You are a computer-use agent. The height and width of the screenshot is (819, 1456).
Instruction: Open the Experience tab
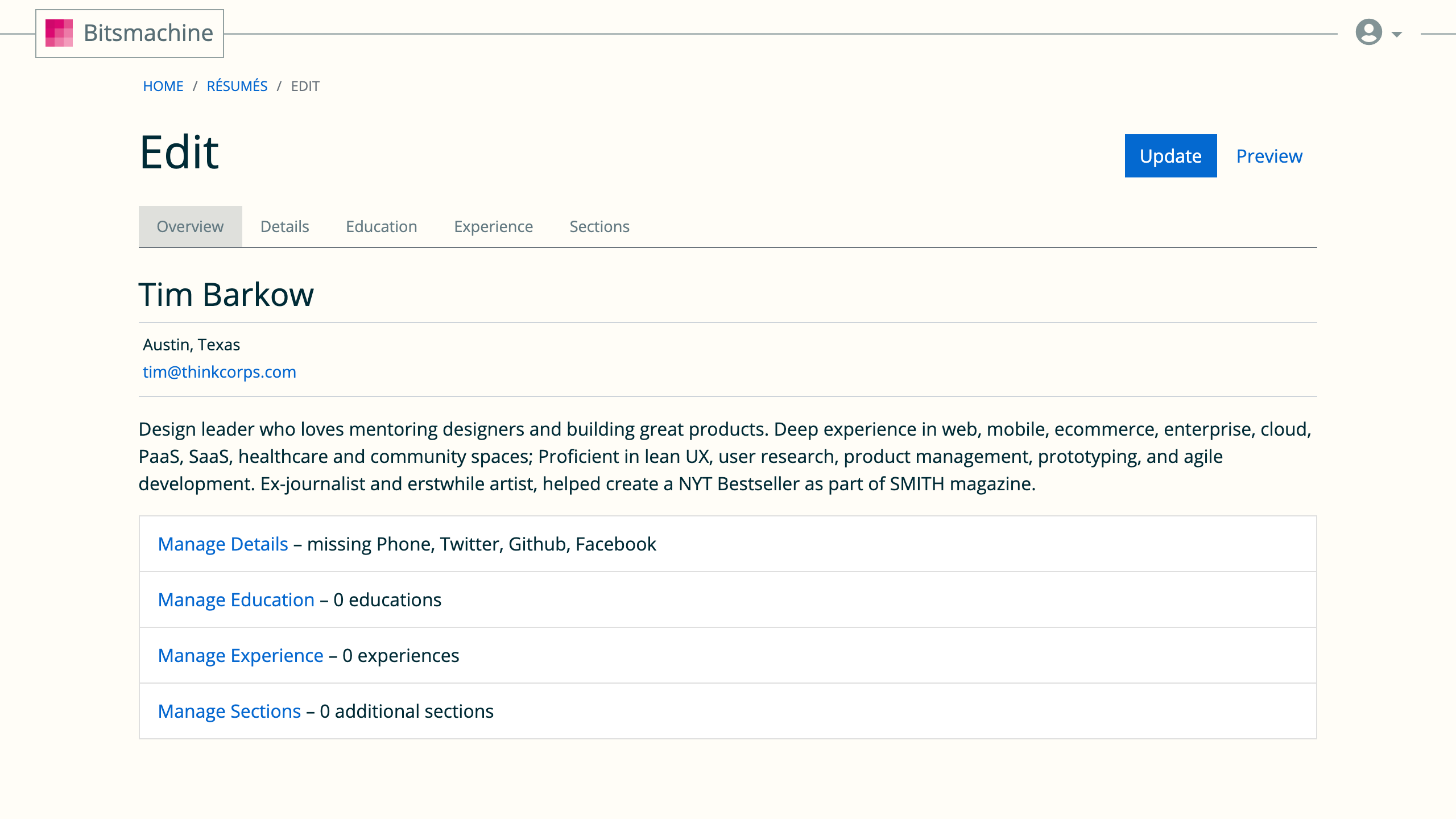[493, 226]
